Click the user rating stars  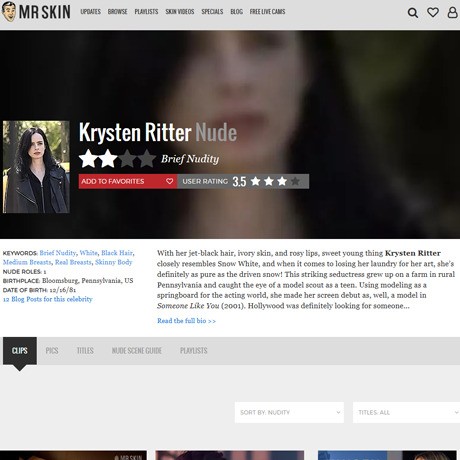[275, 181]
